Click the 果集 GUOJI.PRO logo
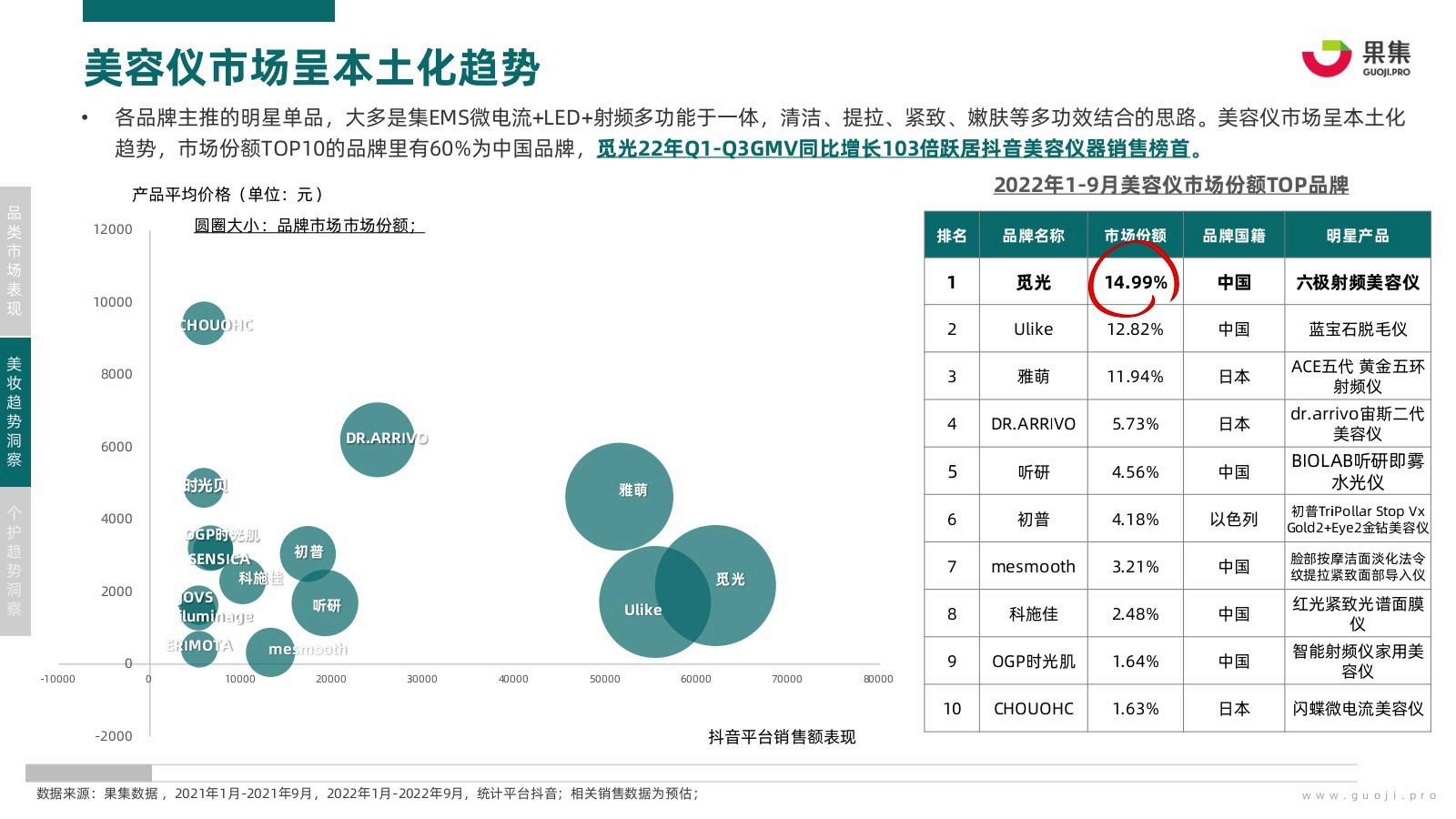This screenshot has width=1456, height=819. (1354, 58)
